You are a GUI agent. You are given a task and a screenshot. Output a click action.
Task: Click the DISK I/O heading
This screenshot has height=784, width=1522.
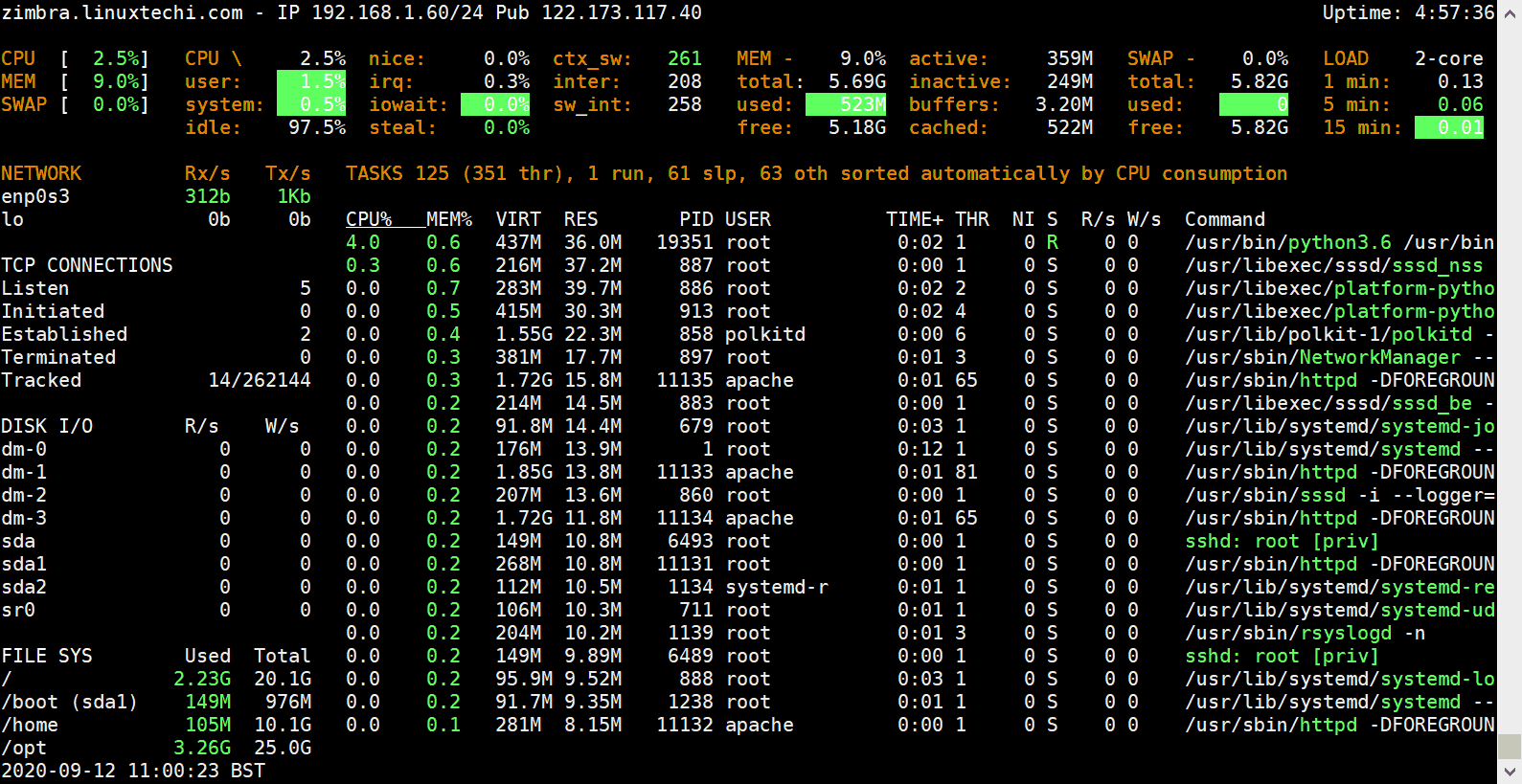[47, 426]
